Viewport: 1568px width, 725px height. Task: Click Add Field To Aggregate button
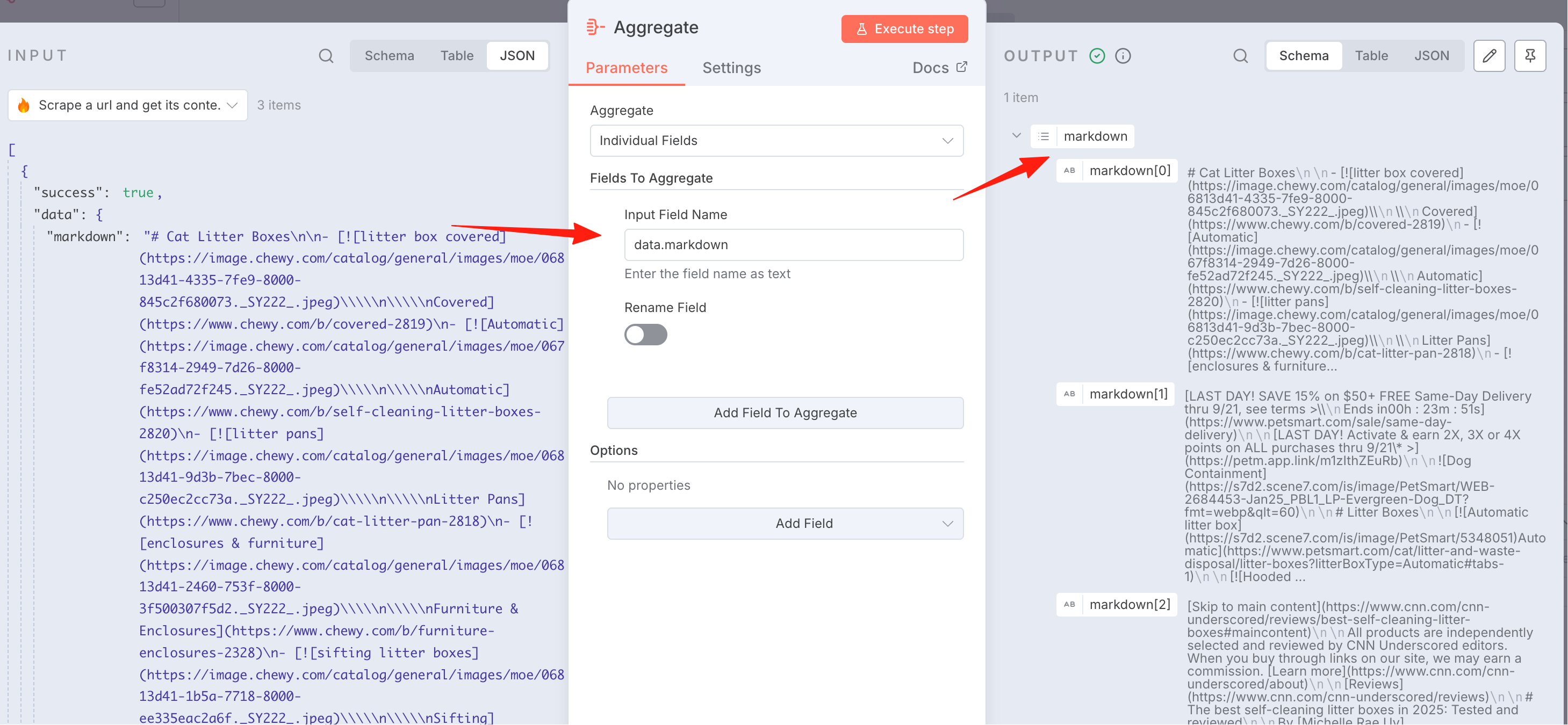785,412
